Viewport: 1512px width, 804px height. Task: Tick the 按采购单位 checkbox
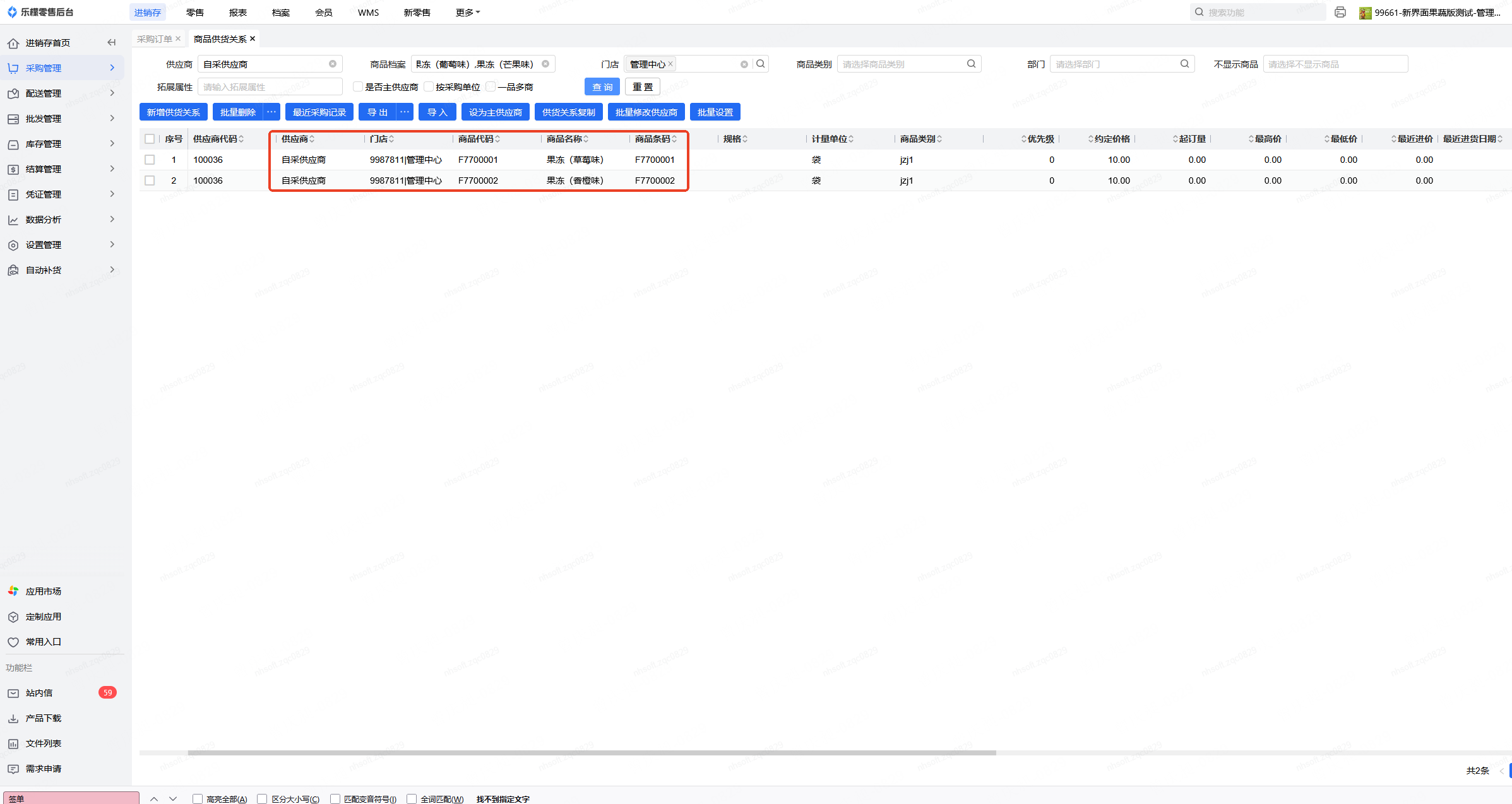[429, 87]
